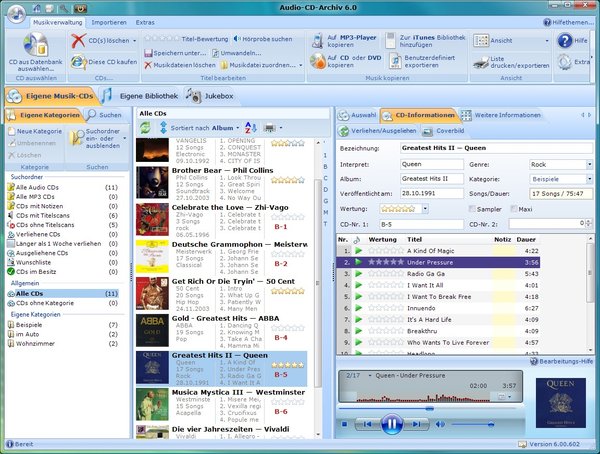This screenshot has width=600, height=454.
Task: Set the Titel-Bewertung stars in ribbon
Action: (x=162, y=39)
